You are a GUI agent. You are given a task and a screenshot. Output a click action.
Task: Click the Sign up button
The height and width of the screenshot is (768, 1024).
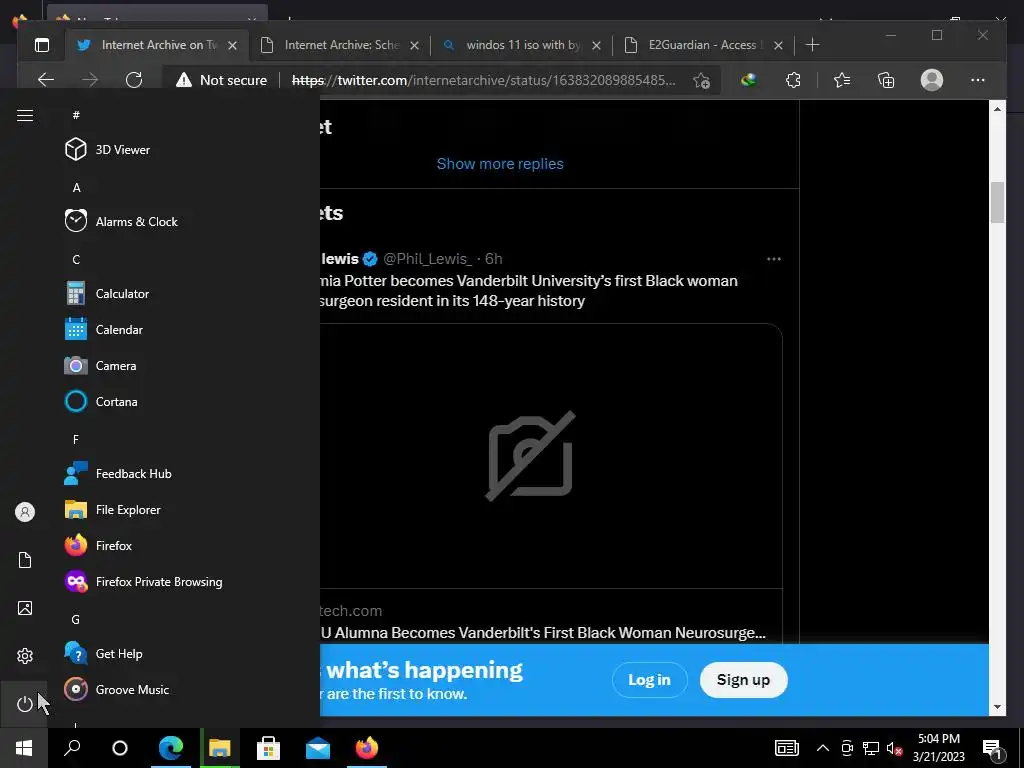pos(743,680)
